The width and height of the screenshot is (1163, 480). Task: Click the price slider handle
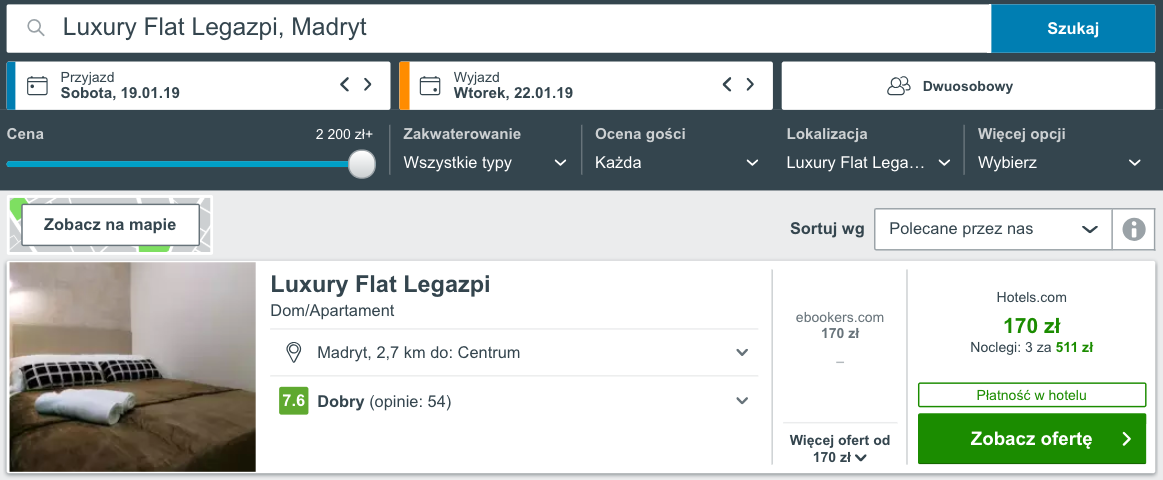pyautogui.click(x=362, y=164)
